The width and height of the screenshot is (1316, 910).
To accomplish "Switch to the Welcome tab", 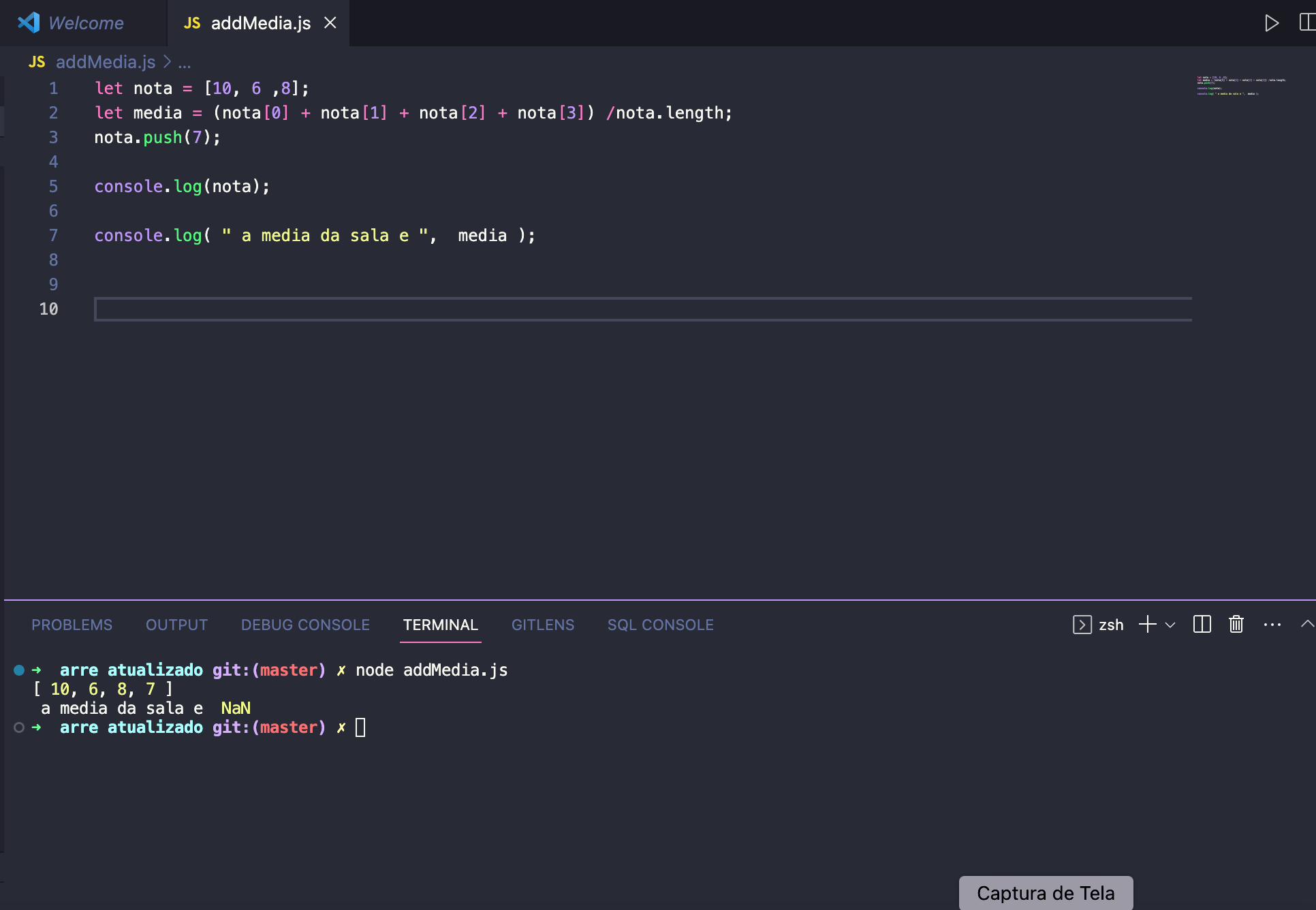I will (x=83, y=23).
